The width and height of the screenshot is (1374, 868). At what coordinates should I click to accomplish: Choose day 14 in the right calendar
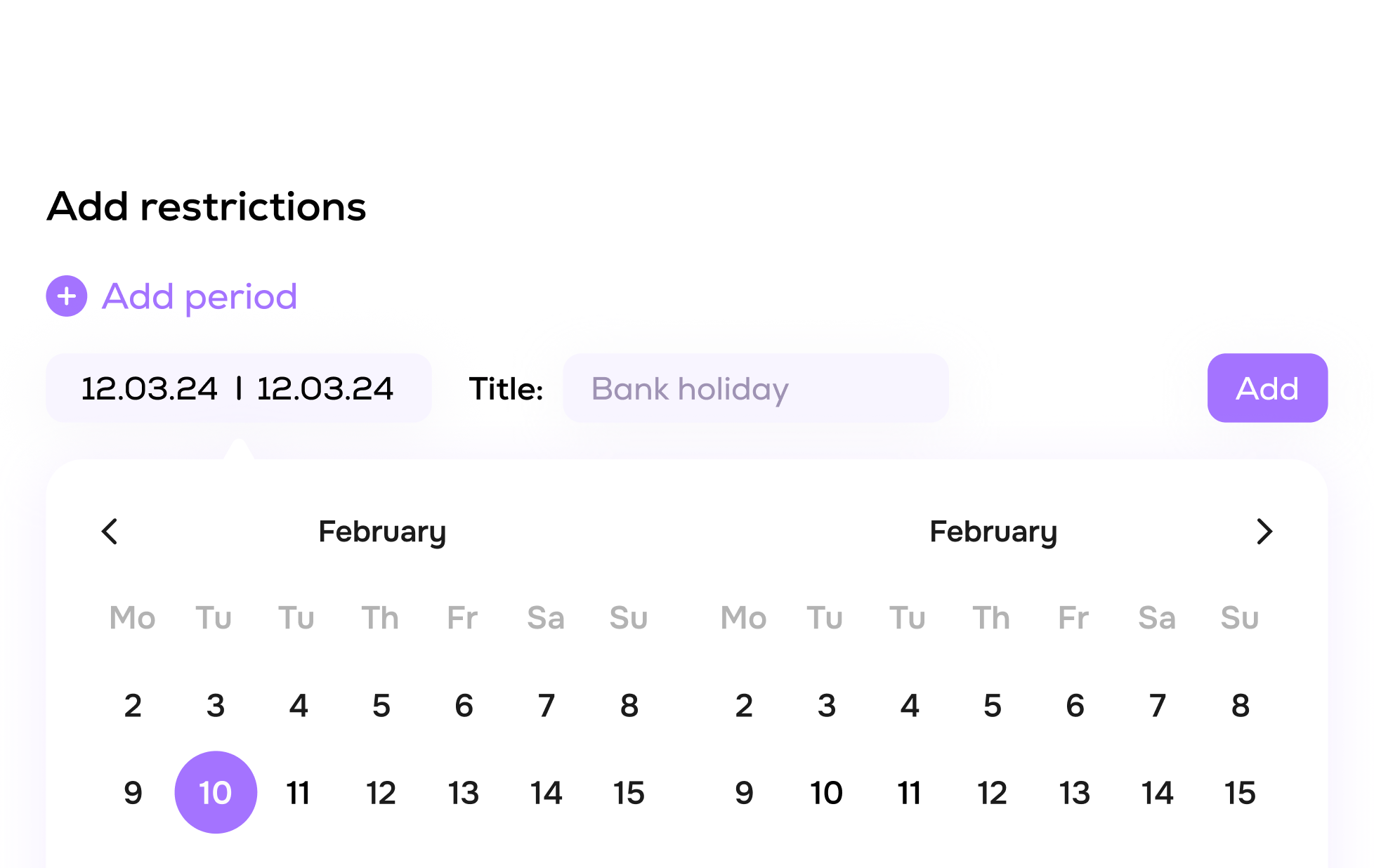click(x=1157, y=793)
